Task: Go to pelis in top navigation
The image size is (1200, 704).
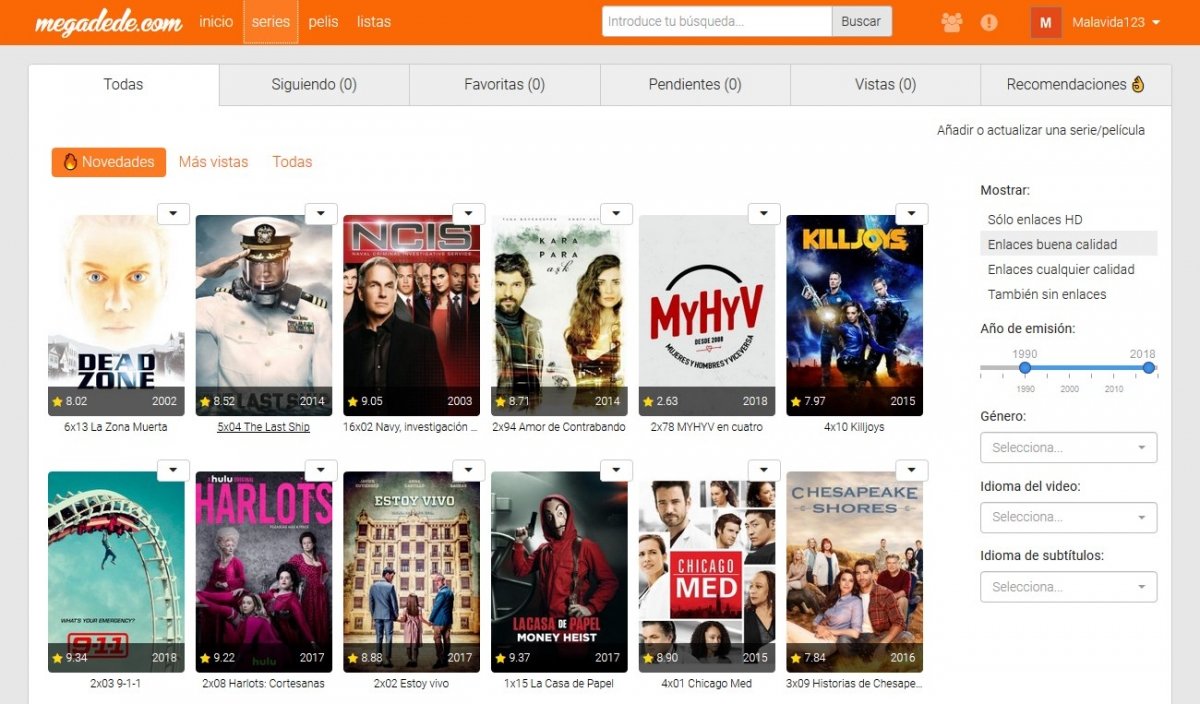Action: [323, 22]
